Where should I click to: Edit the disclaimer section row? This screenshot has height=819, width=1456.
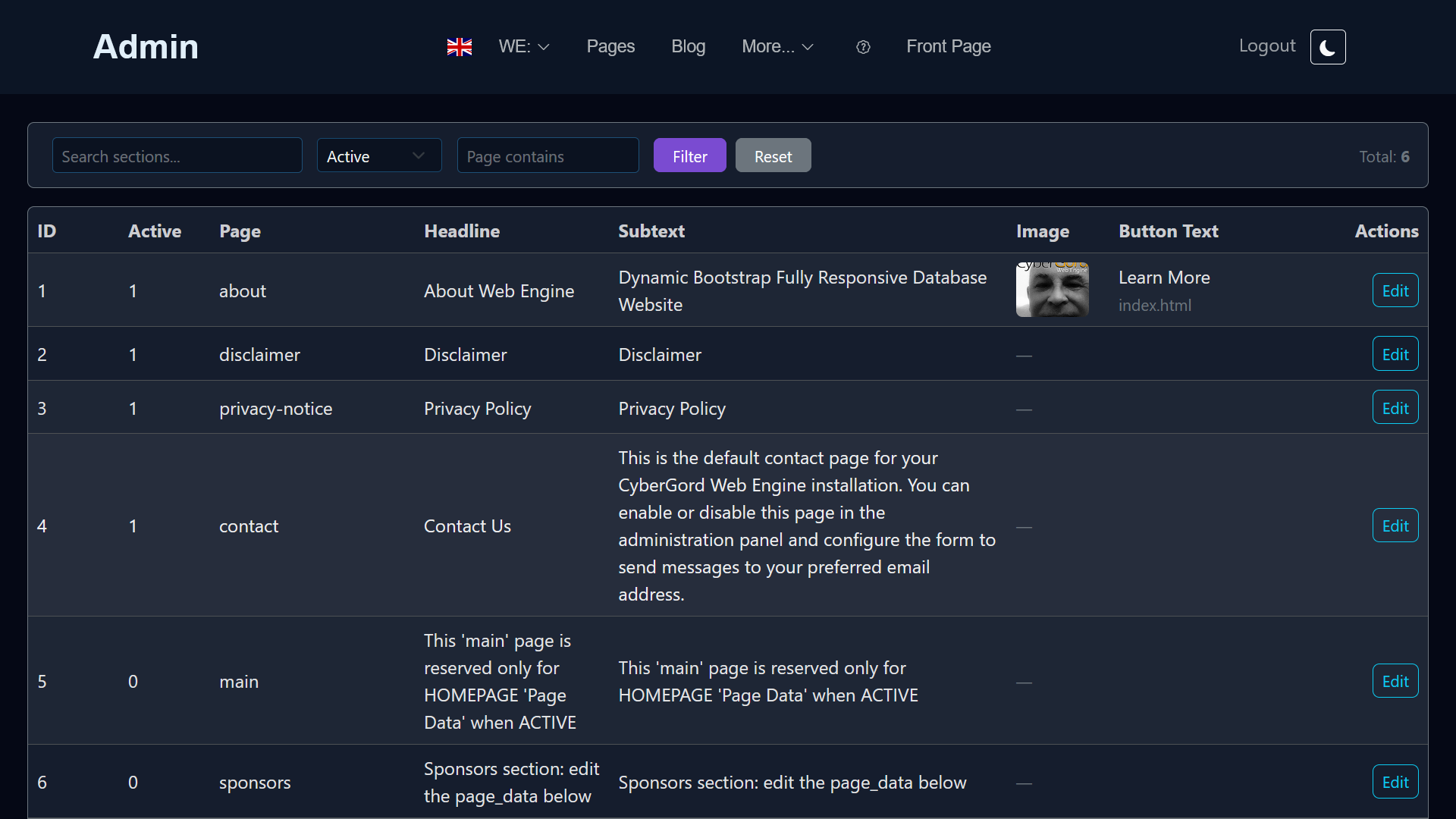tap(1395, 354)
